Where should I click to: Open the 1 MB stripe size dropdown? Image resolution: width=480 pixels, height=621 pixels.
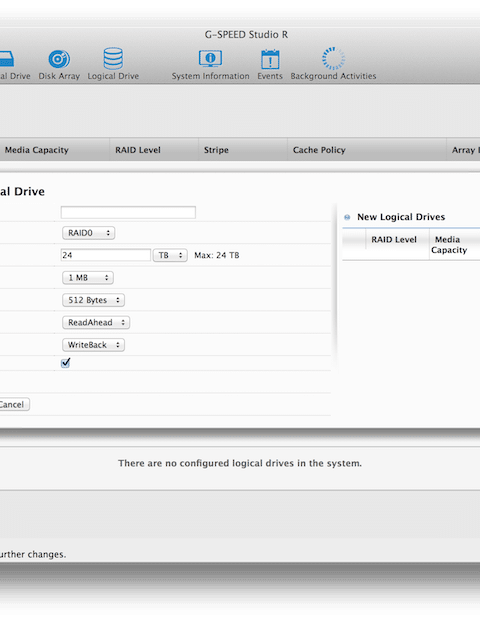coord(88,278)
